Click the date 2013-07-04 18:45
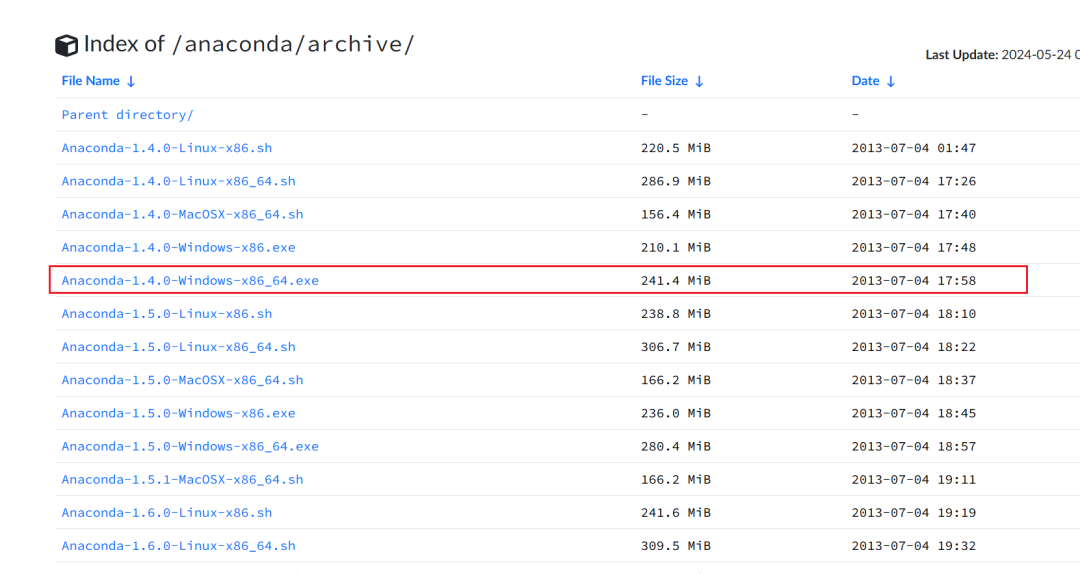1080x574 pixels. tap(914, 413)
